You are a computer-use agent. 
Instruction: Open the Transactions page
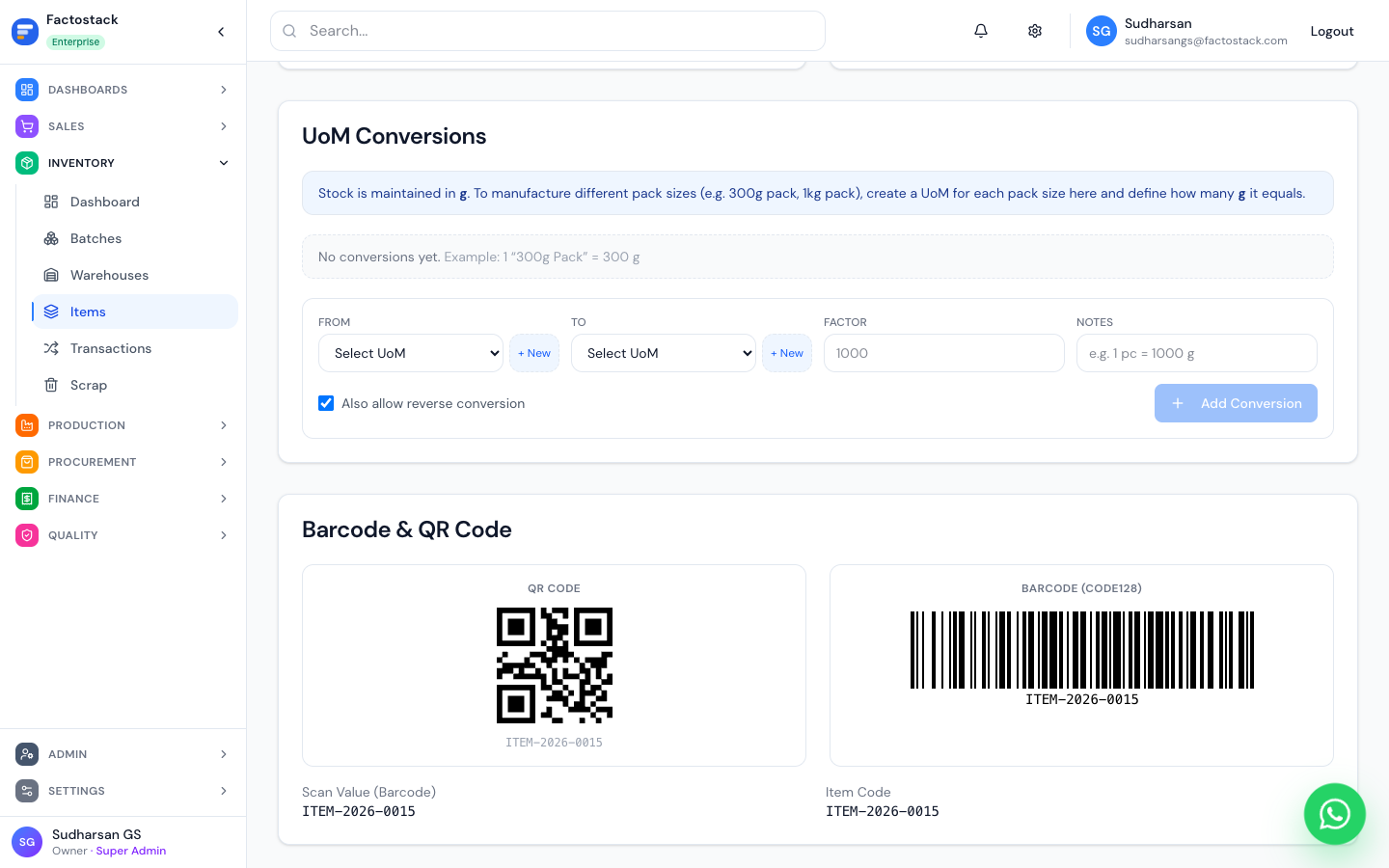pos(135,348)
